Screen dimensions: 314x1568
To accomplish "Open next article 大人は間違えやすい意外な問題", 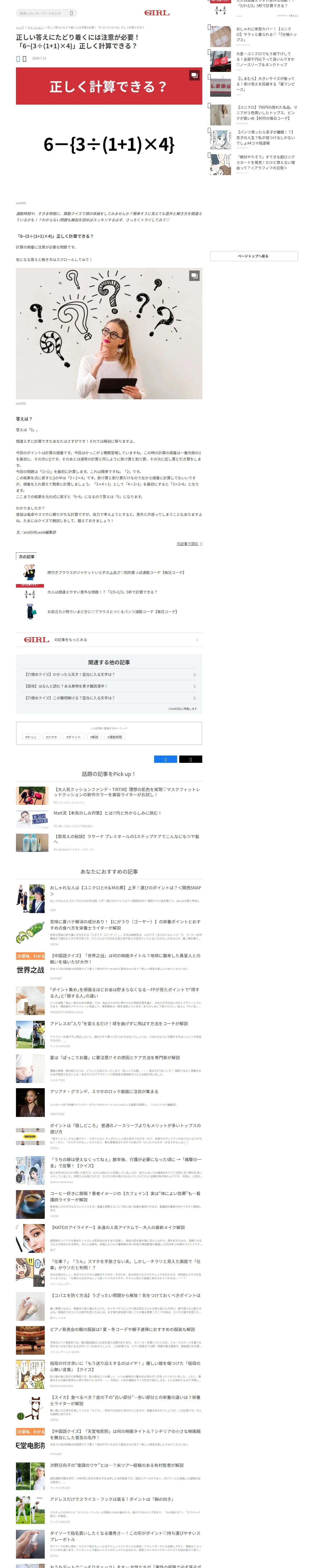I will pyautogui.click(x=102, y=592).
